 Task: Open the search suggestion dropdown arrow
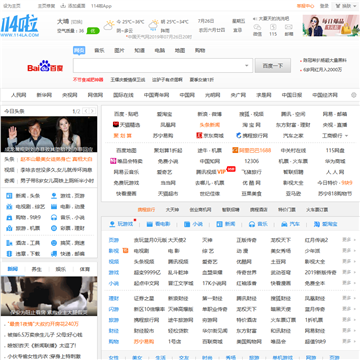[x=247, y=66]
